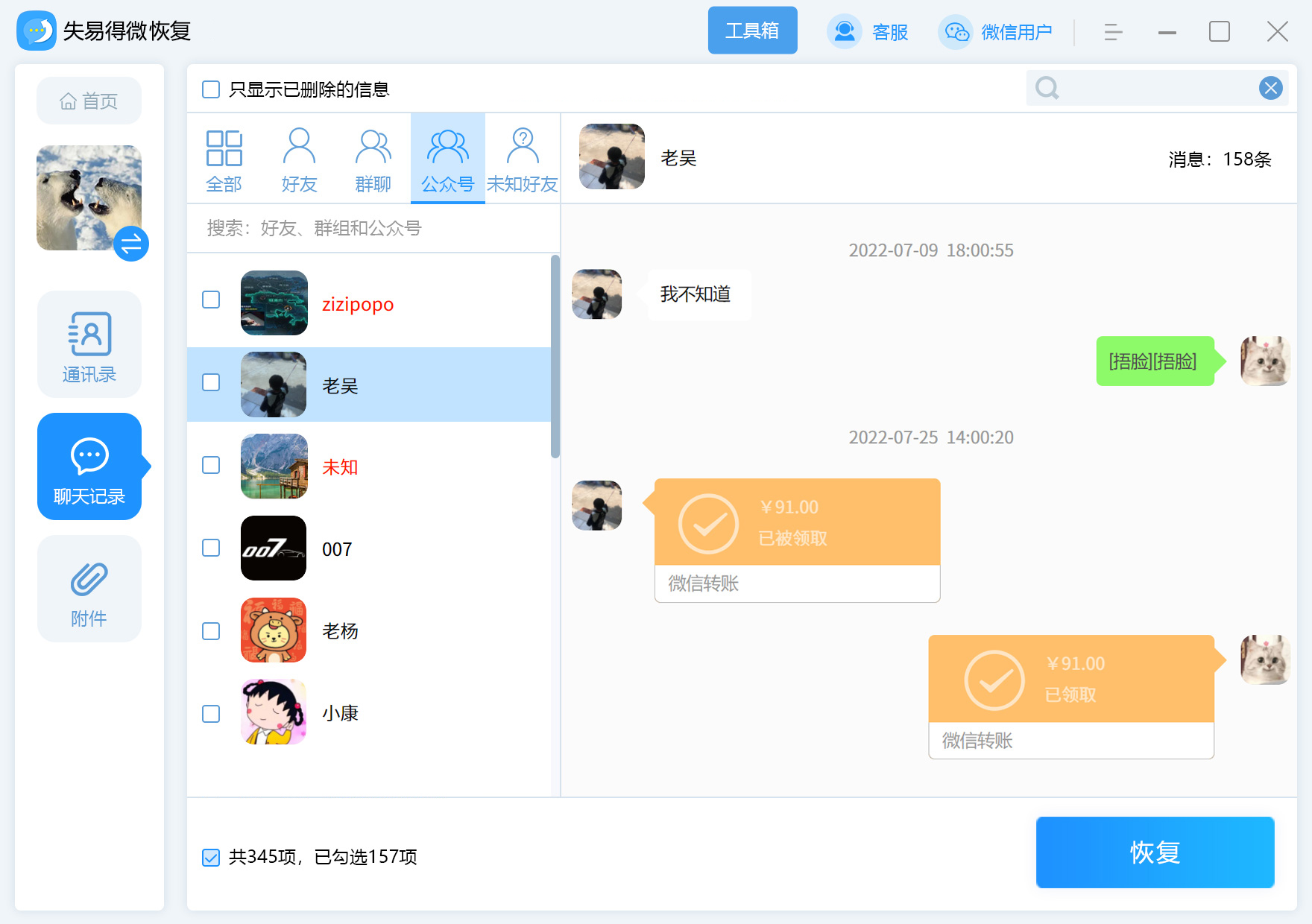Screen dimensions: 1312x924
Task: Switch to the 好友 filter tab
Action: pos(299,158)
